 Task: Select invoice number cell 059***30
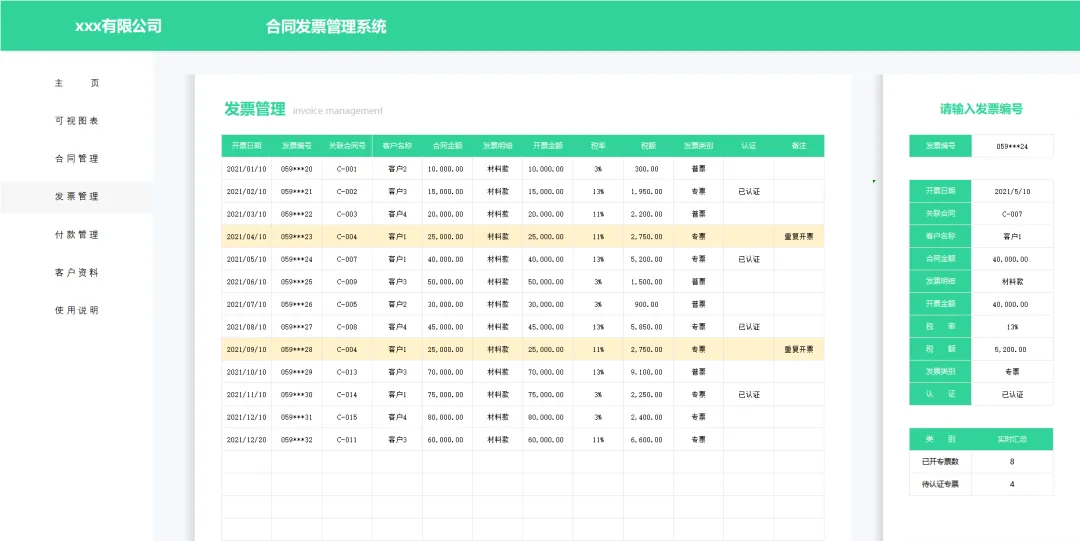point(296,395)
